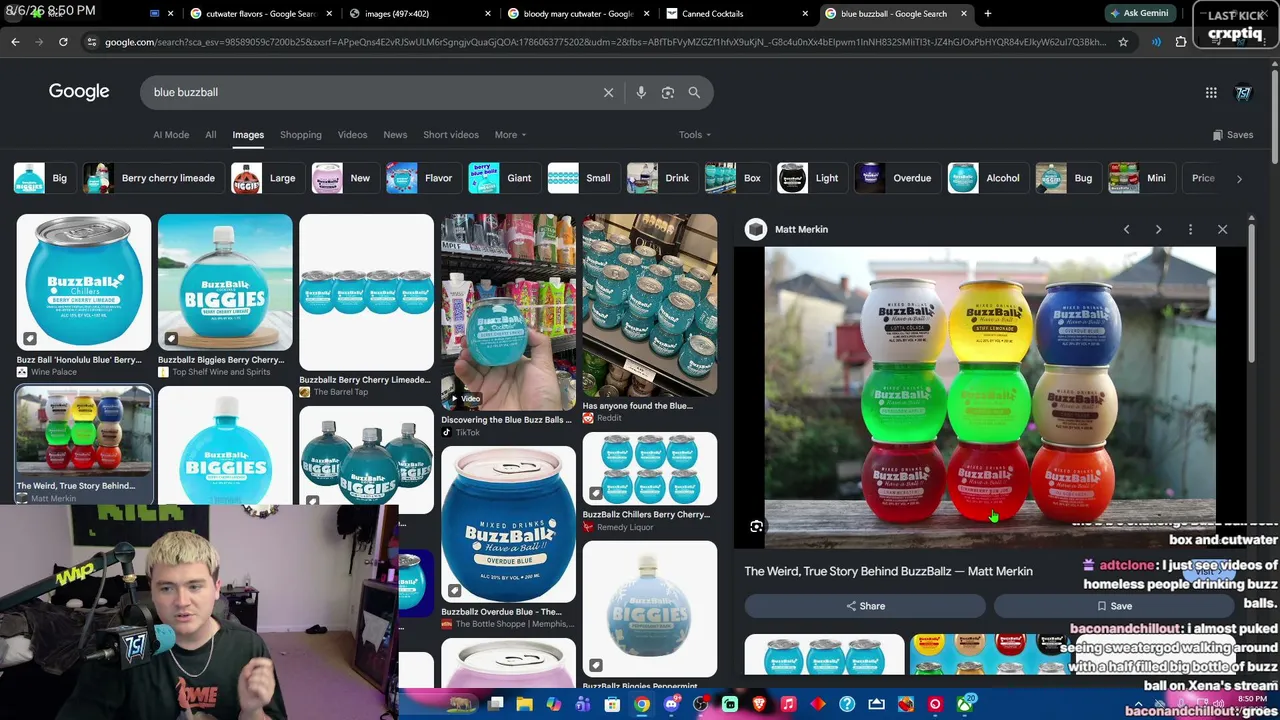Open the Google apps grid
Image resolution: width=1280 pixels, height=720 pixels.
(1211, 93)
